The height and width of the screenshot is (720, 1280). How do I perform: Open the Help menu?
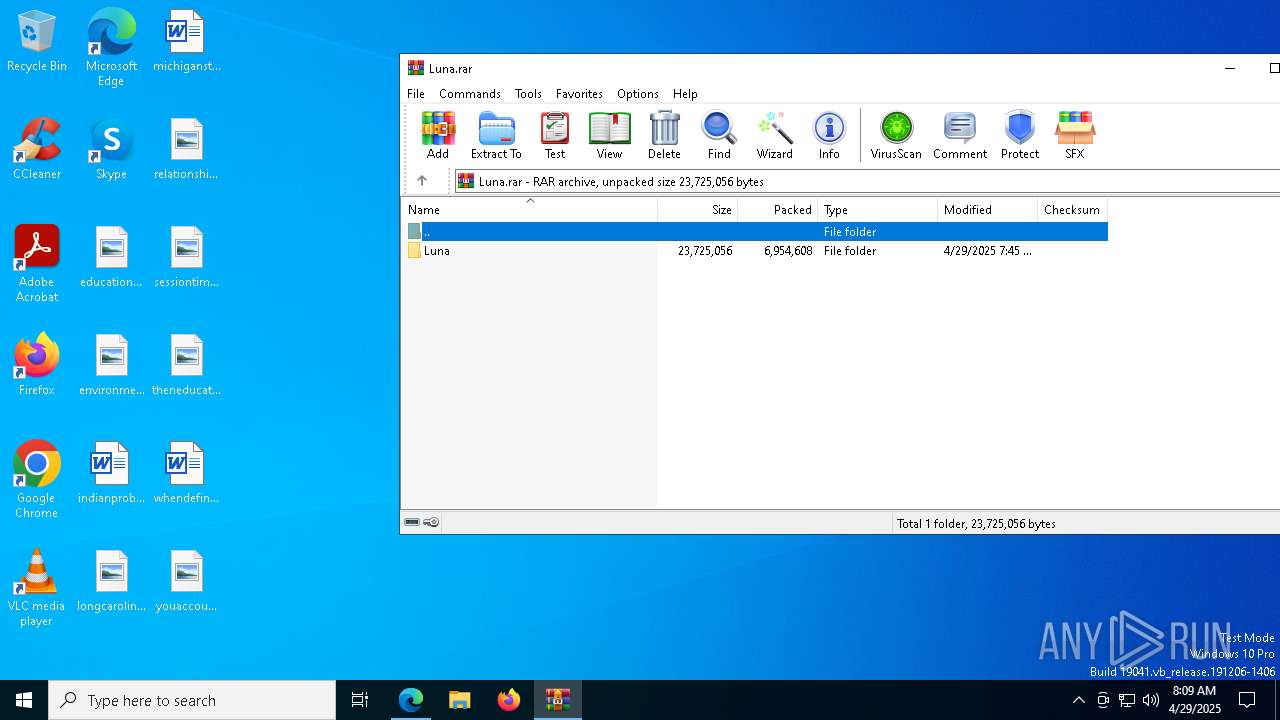pyautogui.click(x=685, y=93)
